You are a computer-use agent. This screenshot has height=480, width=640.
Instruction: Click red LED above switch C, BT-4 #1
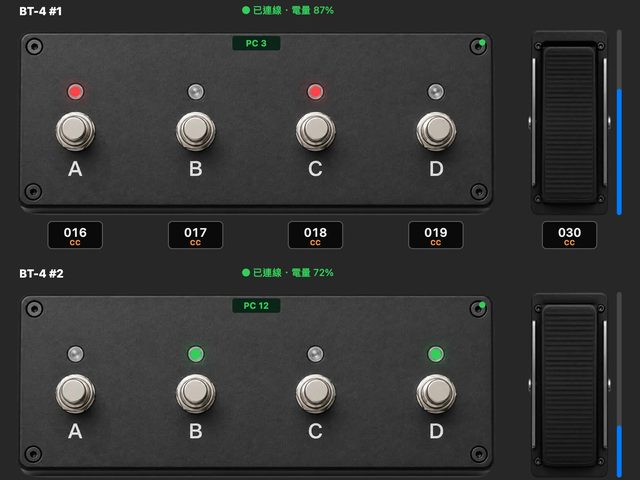tap(315, 91)
